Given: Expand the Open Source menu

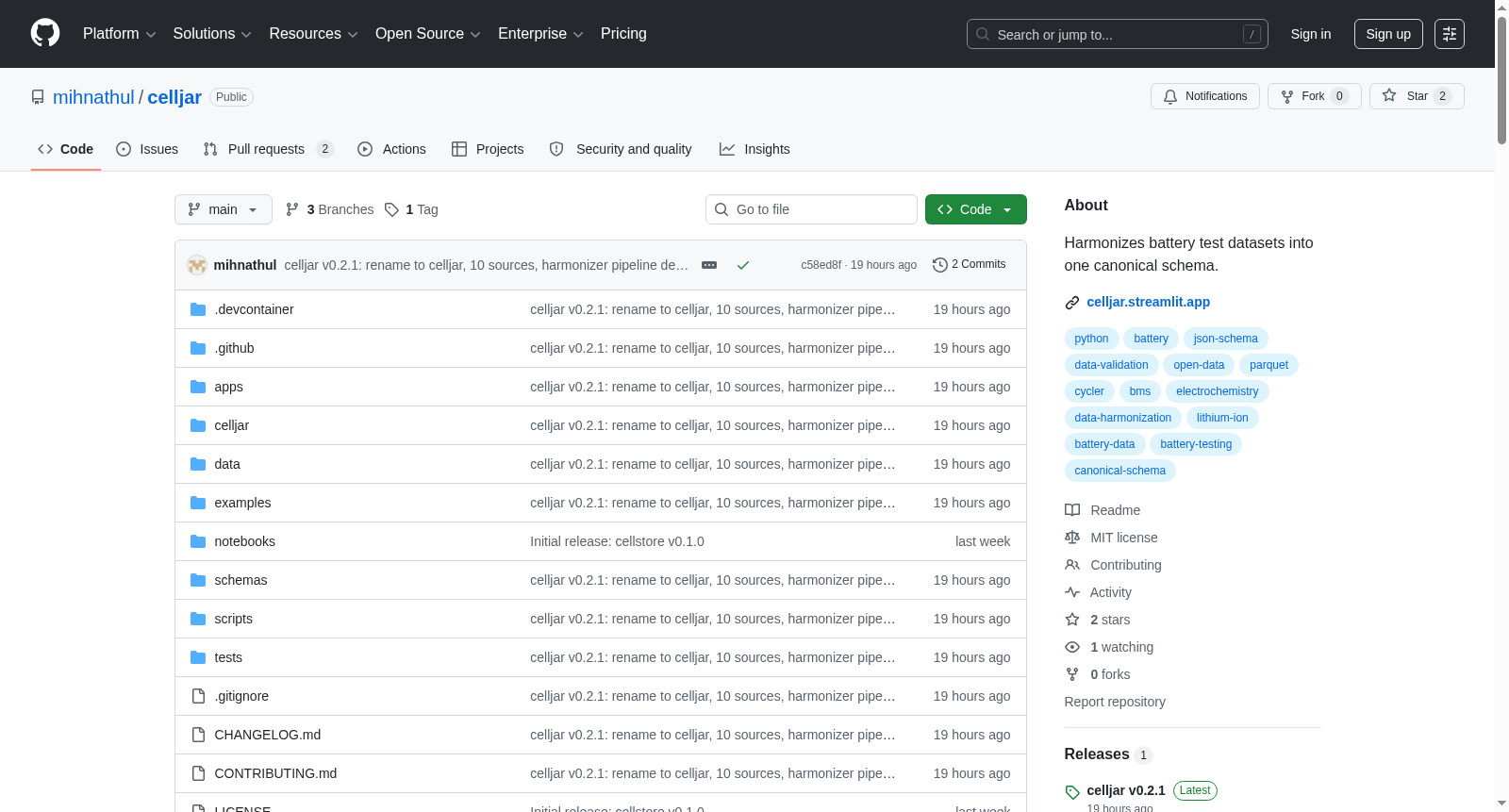Looking at the screenshot, I should [428, 34].
